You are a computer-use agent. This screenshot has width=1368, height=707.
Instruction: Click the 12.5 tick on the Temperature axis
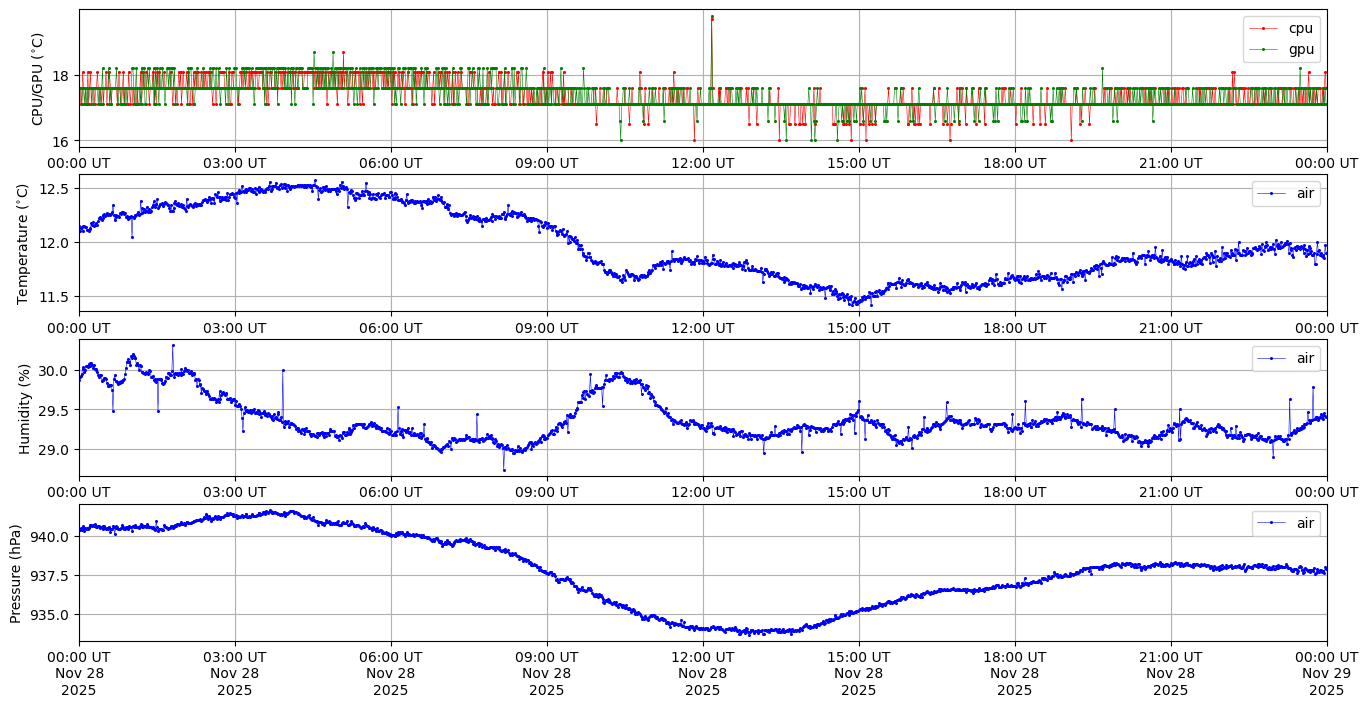pyautogui.click(x=52, y=189)
